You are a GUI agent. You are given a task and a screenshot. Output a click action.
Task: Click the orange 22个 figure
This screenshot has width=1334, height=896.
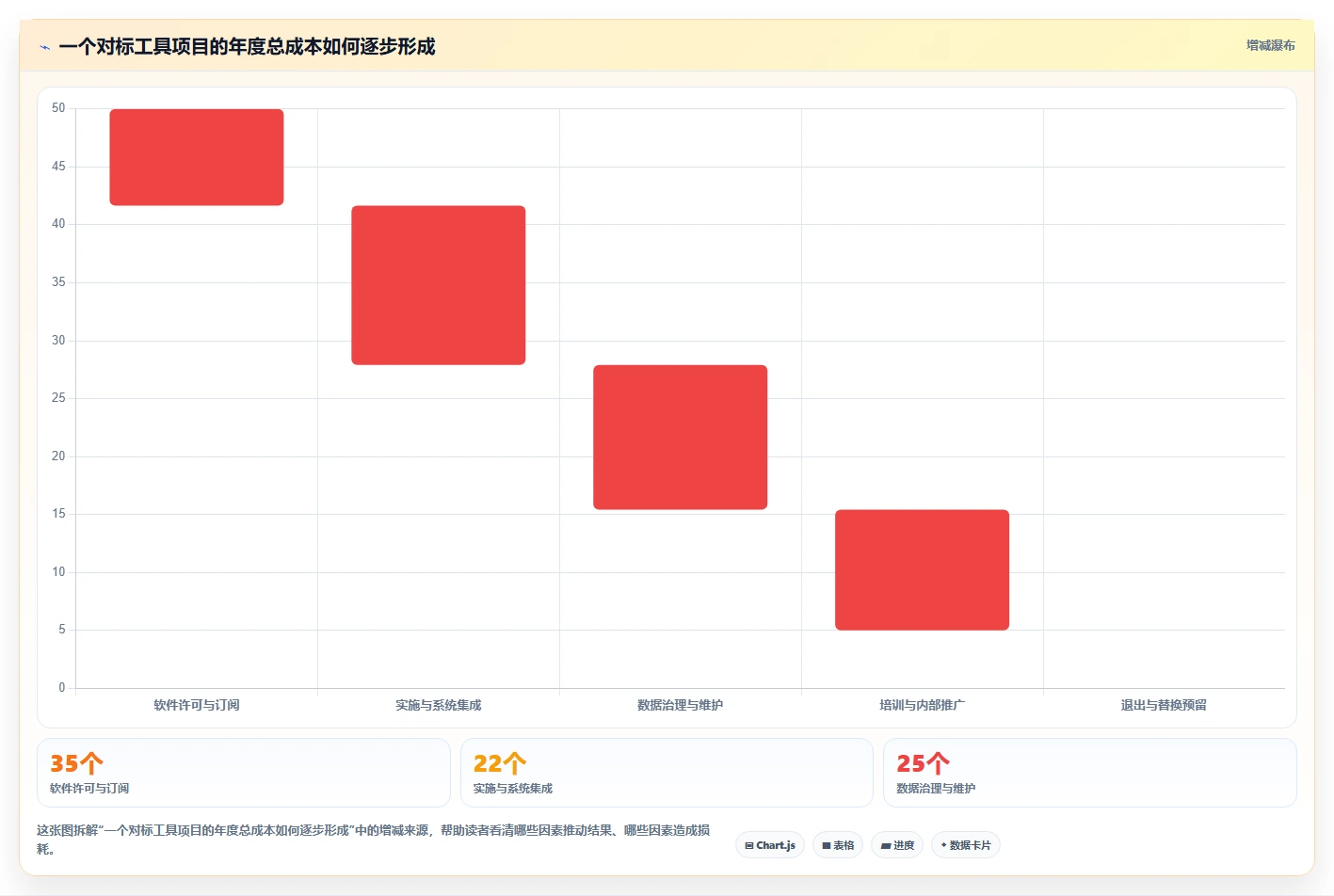tap(500, 763)
